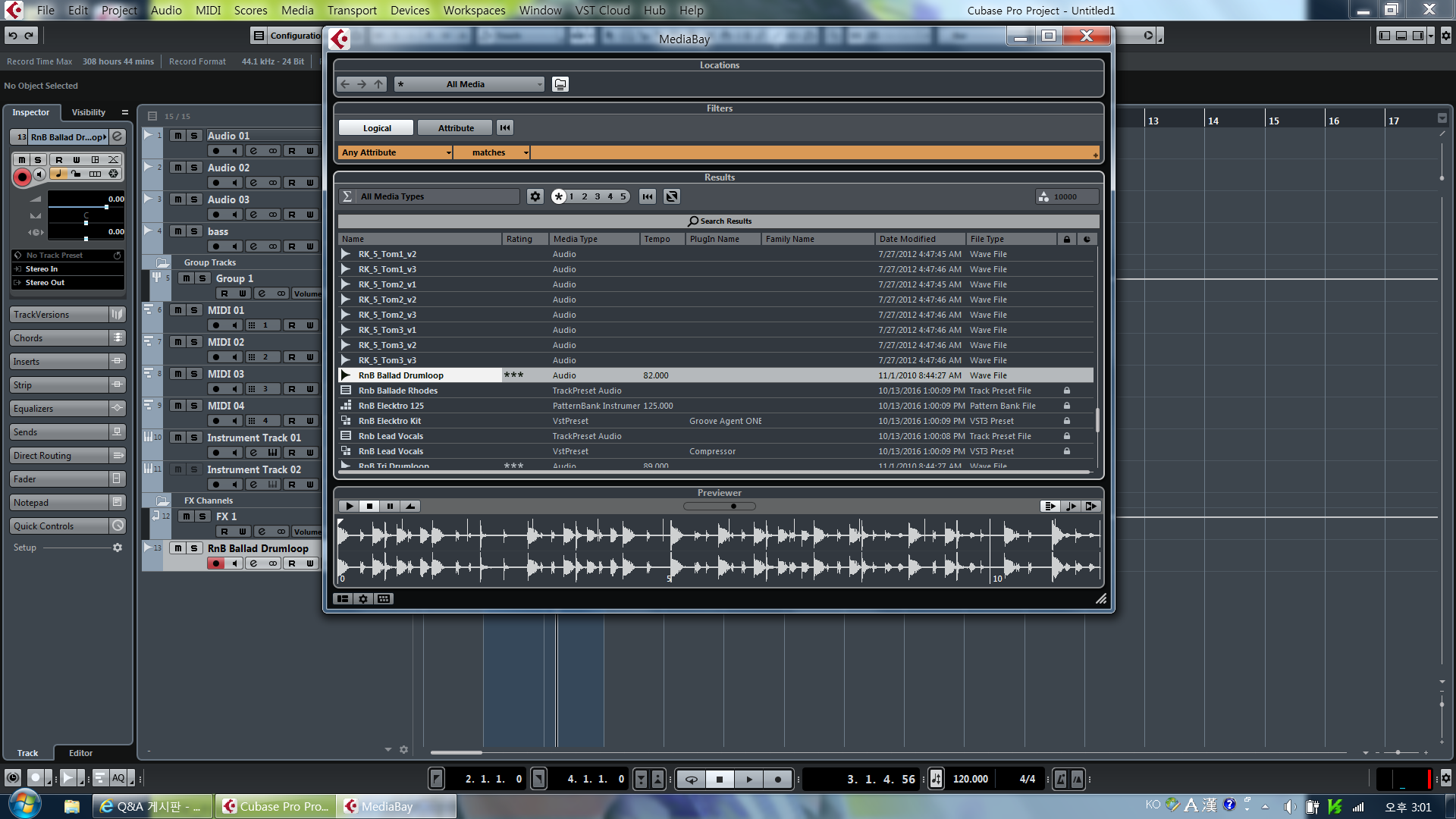Select RnB Elecktro Kit preset row
This screenshot has width=1456, height=819.
[716, 421]
